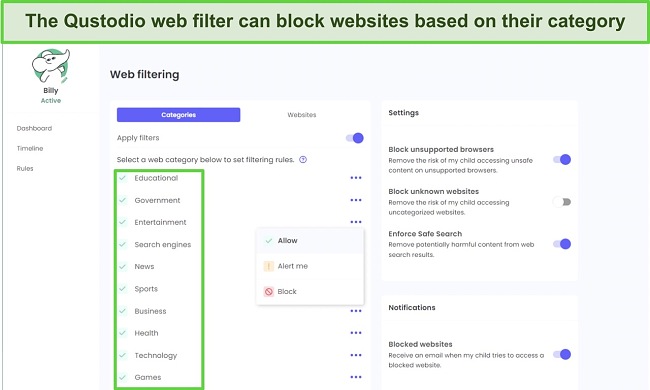Open three-dot menu for Games category
Viewport: 650px width, 390px height.
[x=356, y=377]
